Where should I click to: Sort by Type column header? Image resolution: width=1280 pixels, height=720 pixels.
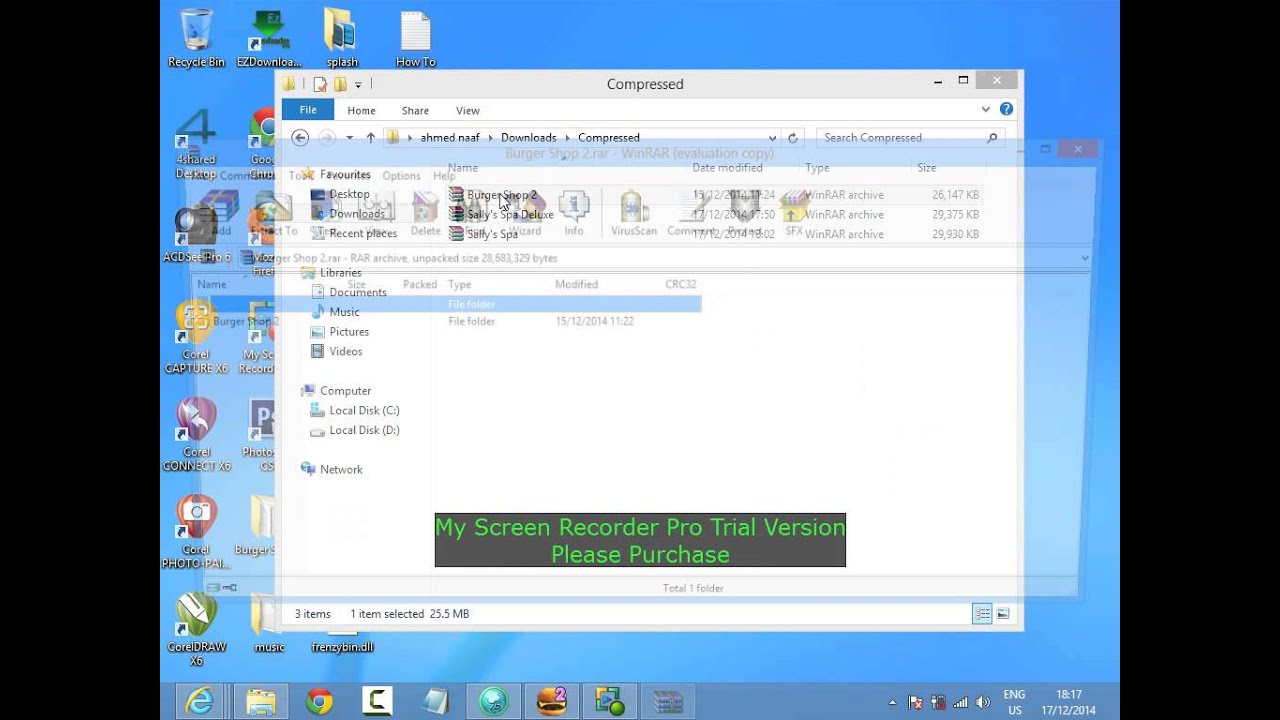[x=817, y=168]
